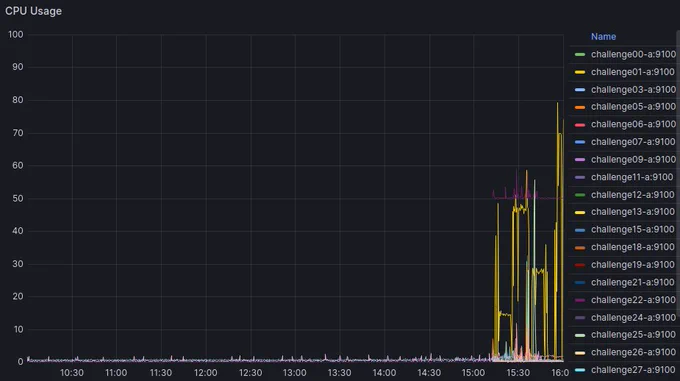Toggle series challenge24-a:9100 in legend

pyautogui.click(x=633, y=318)
